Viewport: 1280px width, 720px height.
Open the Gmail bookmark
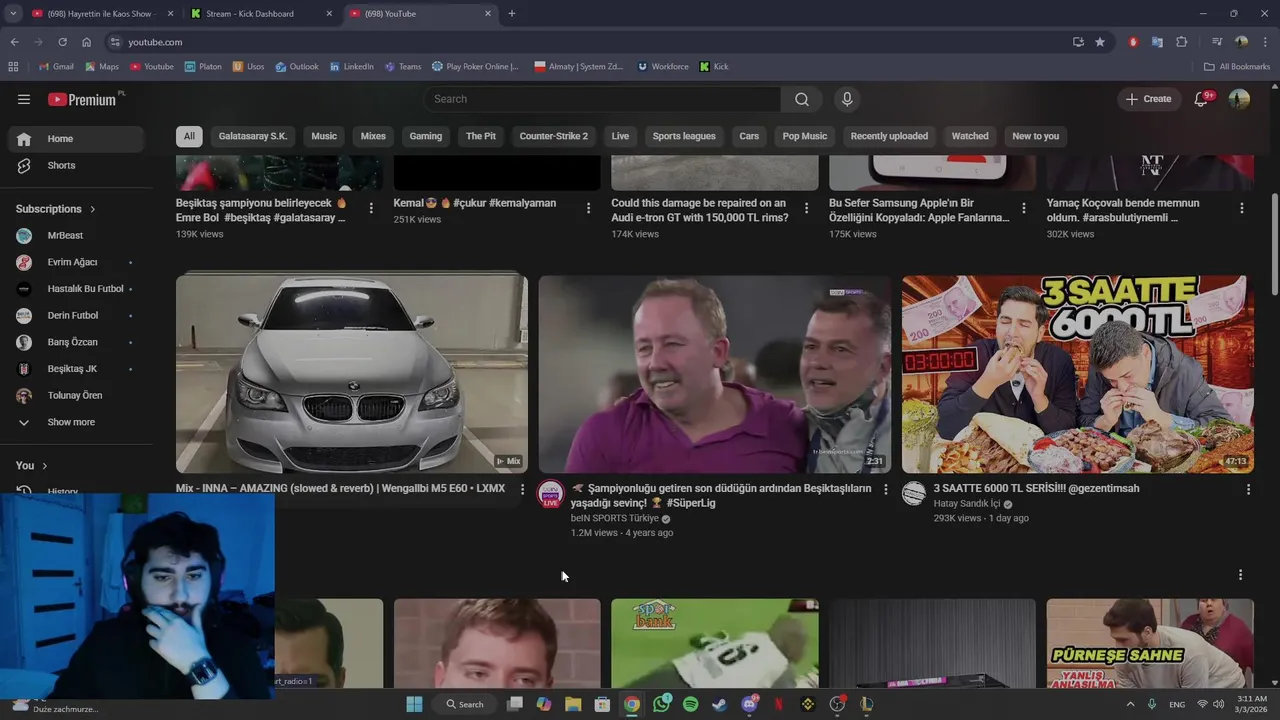[x=56, y=67]
